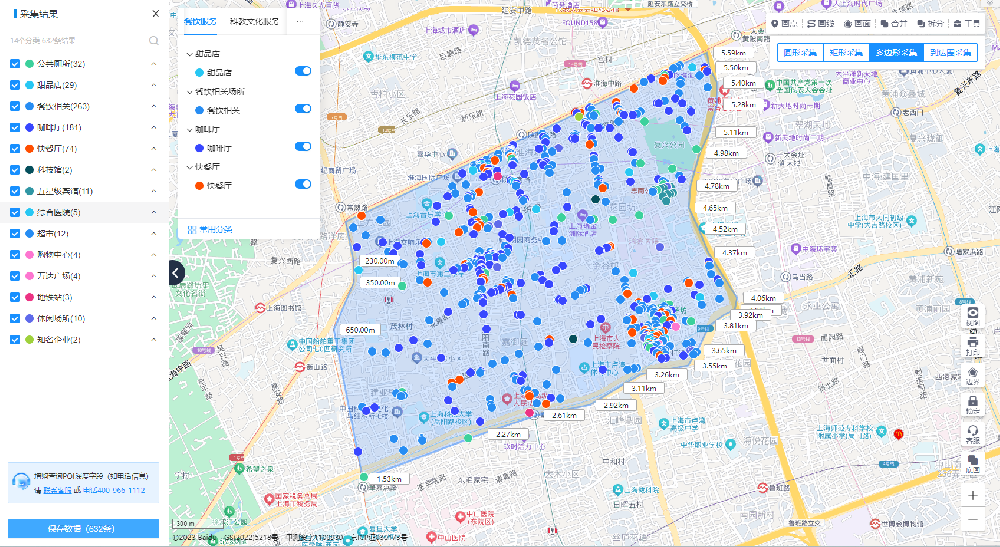Collapse the 快餐厅 group in legend
Viewport: 1000px width, 547px height.
[190, 166]
